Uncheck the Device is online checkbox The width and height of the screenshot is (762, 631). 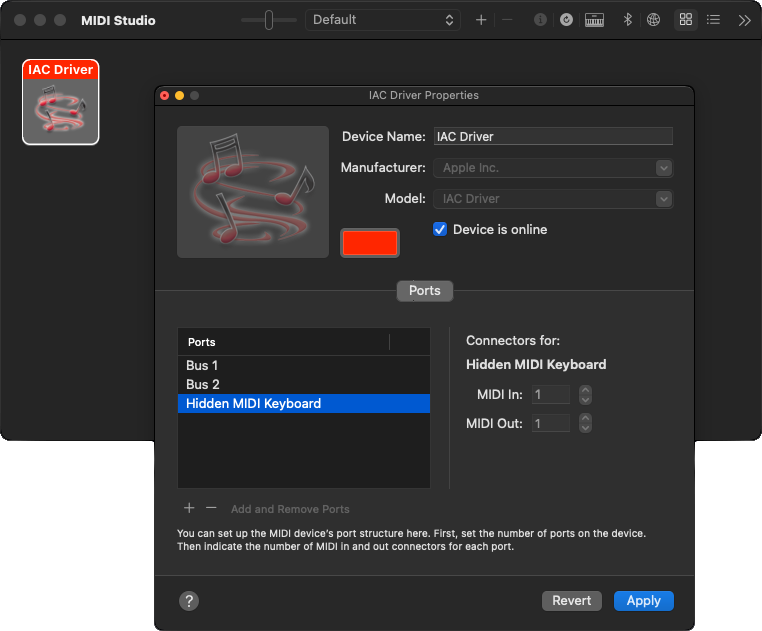pyautogui.click(x=440, y=229)
